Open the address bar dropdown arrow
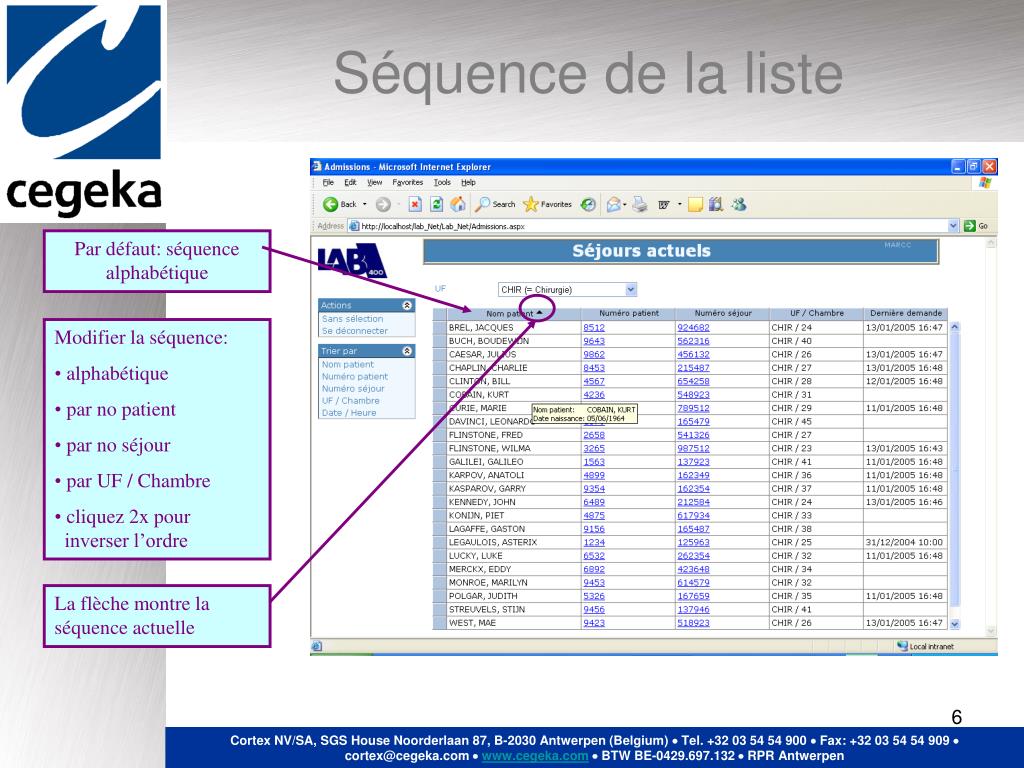Screen dimensions: 1024x768 pyautogui.click(x=953, y=226)
